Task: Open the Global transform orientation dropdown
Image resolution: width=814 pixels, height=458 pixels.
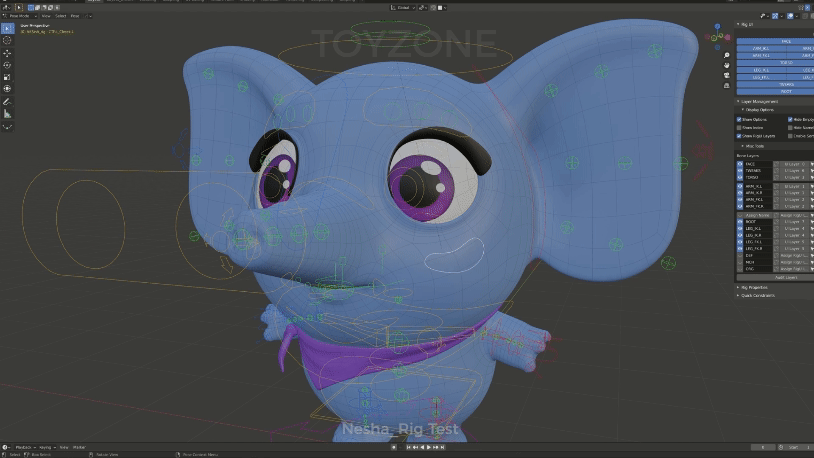Action: (x=403, y=8)
